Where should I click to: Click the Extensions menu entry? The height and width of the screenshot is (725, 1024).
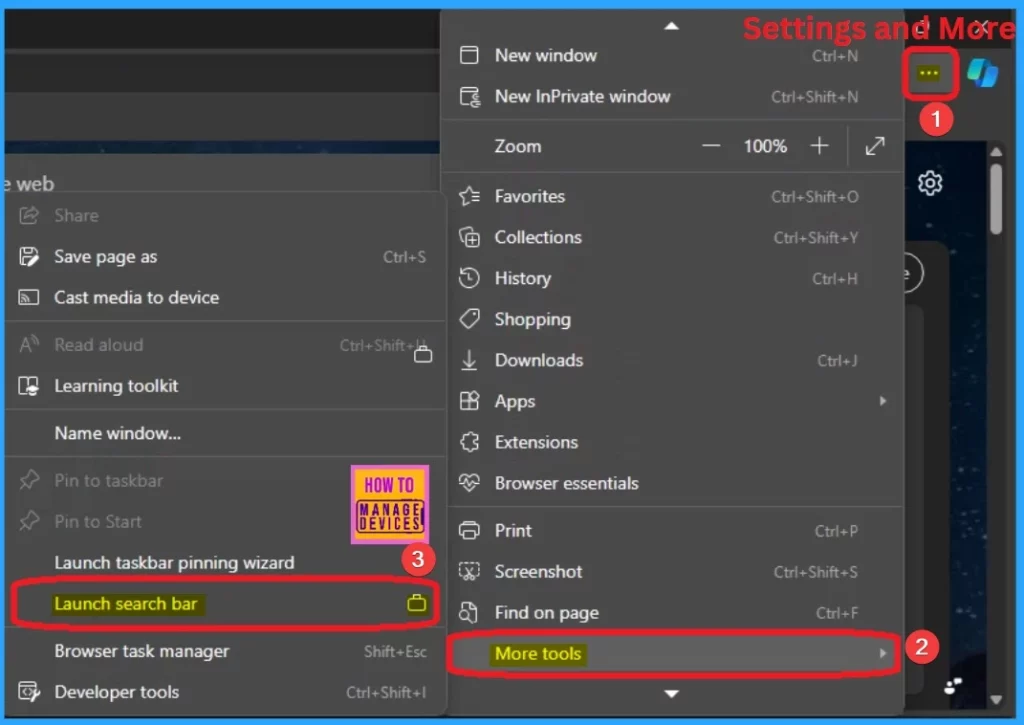[673, 442]
